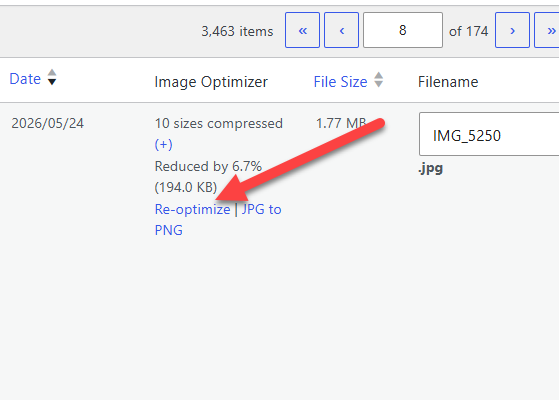This screenshot has height=400, width=559.
Task: Go to the previous page
Action: pyautogui.click(x=341, y=30)
